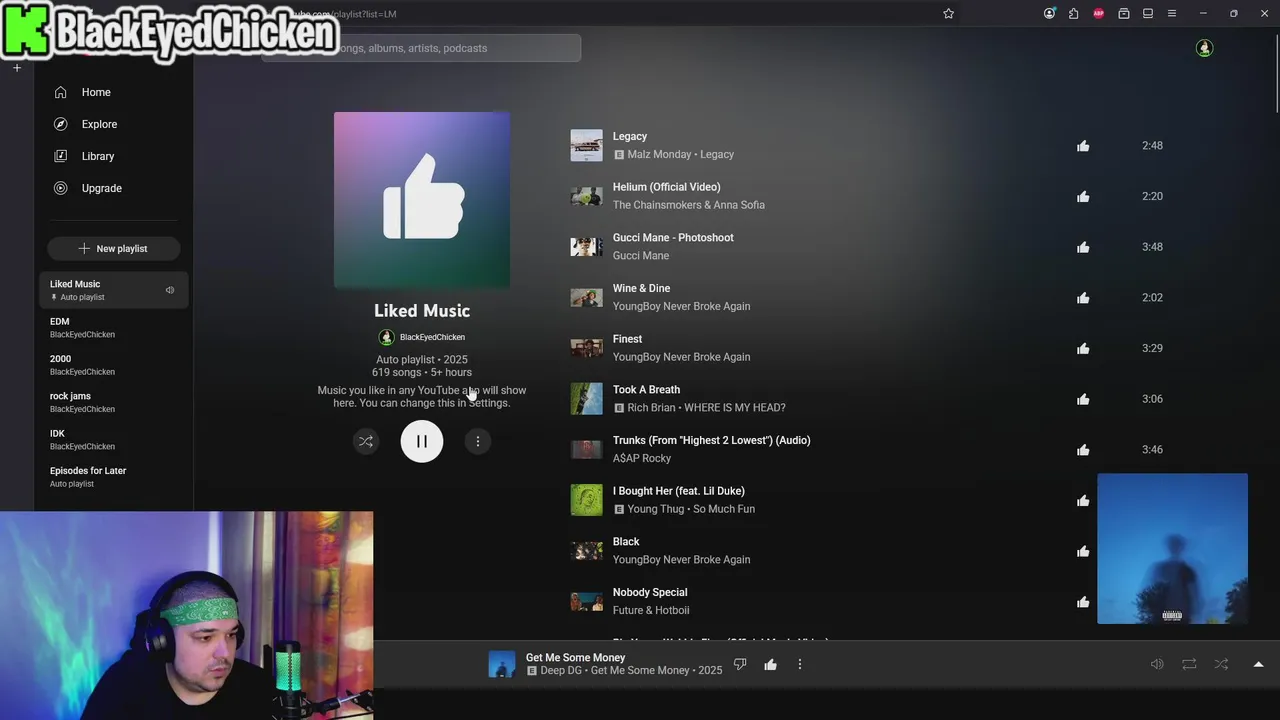The image size is (1280, 720).
Task: Open Rich Brian artist link
Action: point(651,408)
